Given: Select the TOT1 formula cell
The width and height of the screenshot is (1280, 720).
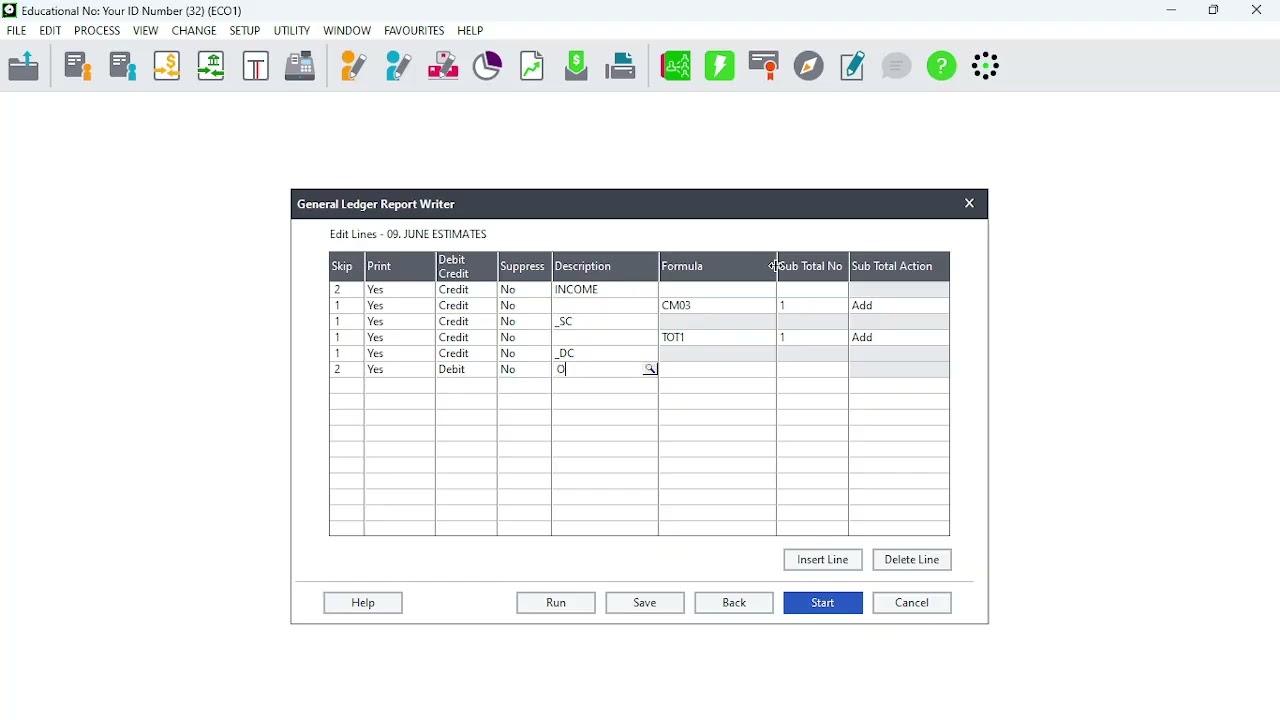Looking at the screenshot, I should [x=718, y=338].
